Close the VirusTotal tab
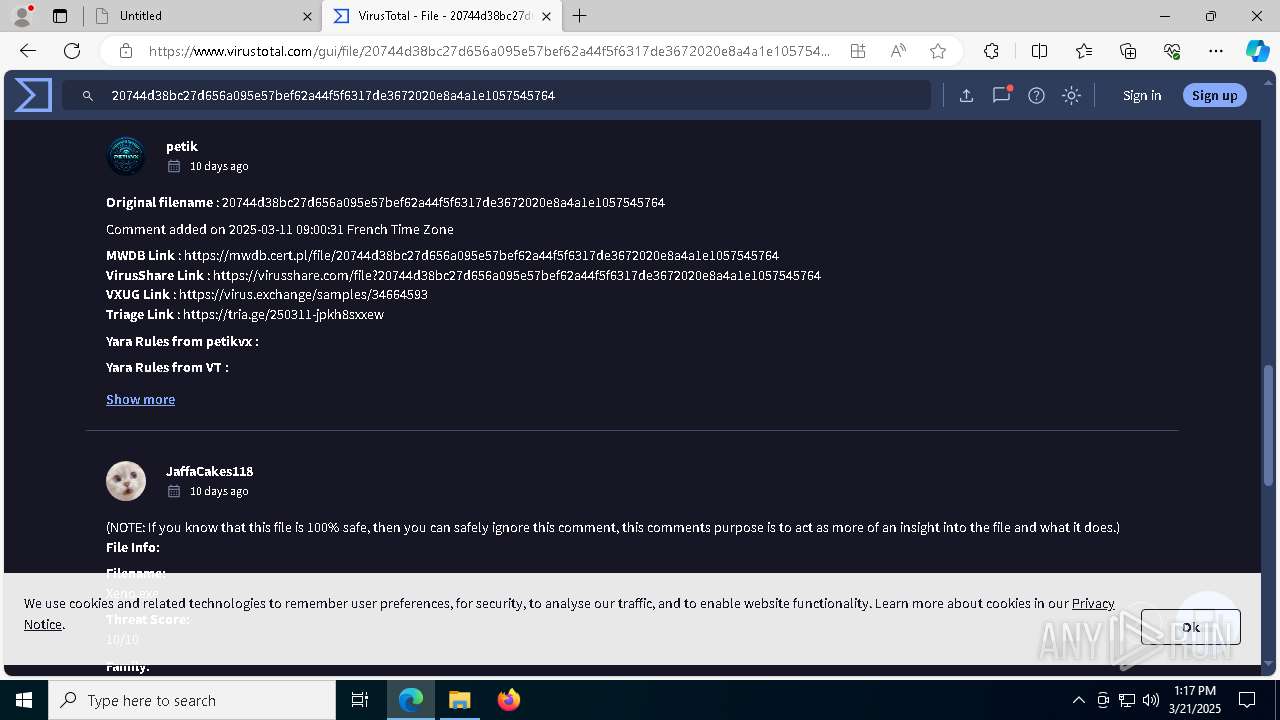Screen dimensions: 1280x720 (546, 16)
